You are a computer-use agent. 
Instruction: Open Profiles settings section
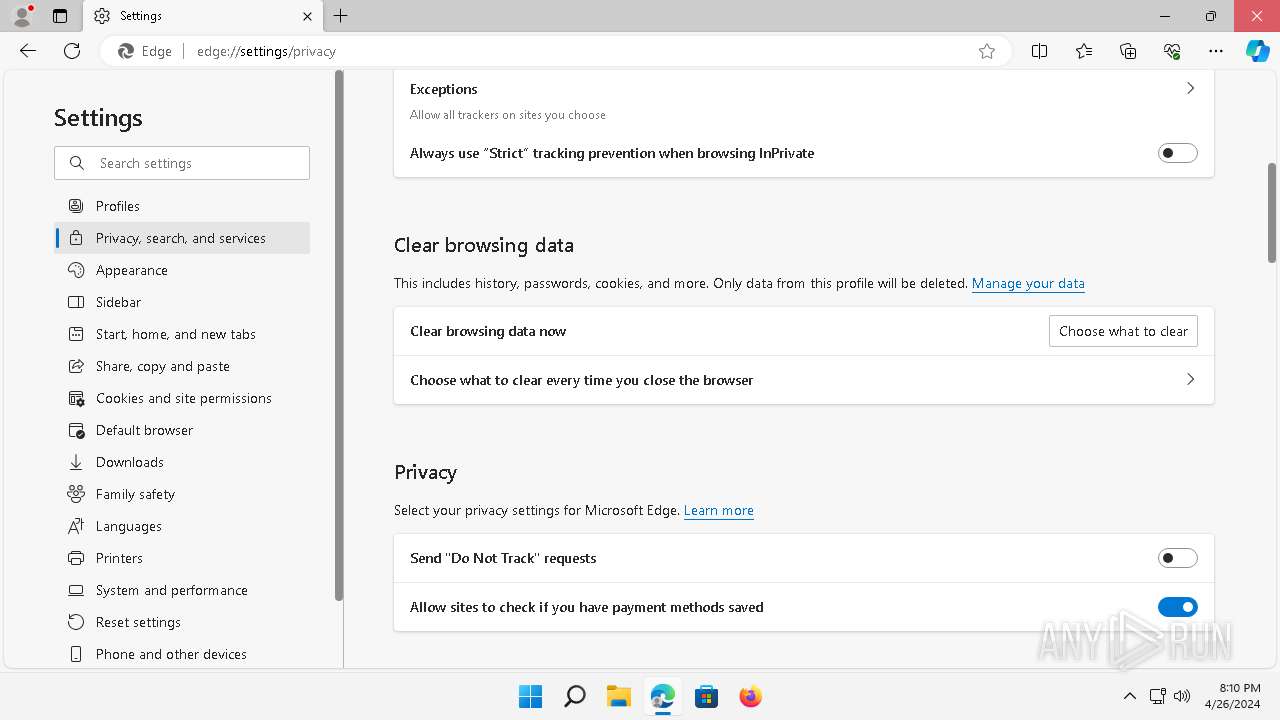pos(182,206)
